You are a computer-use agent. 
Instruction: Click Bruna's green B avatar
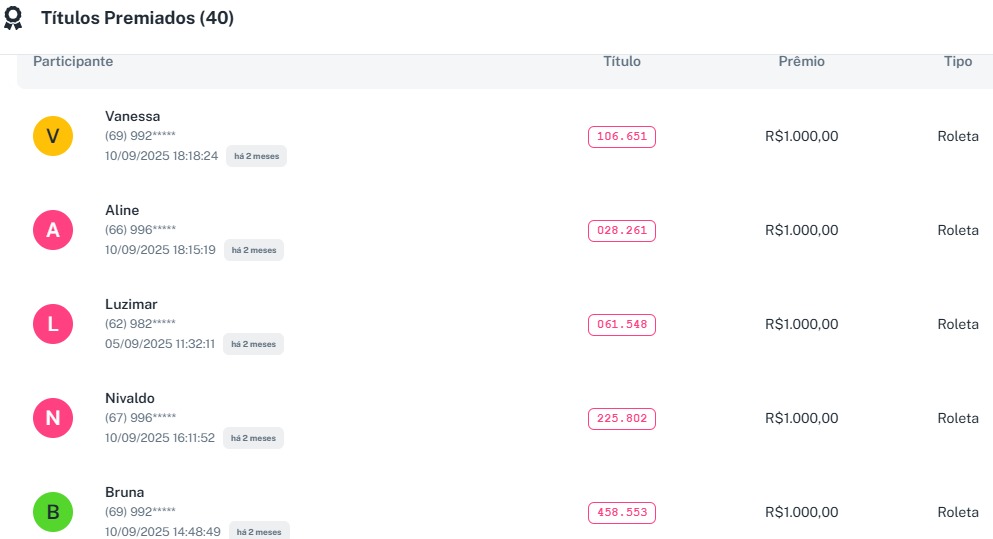53,512
